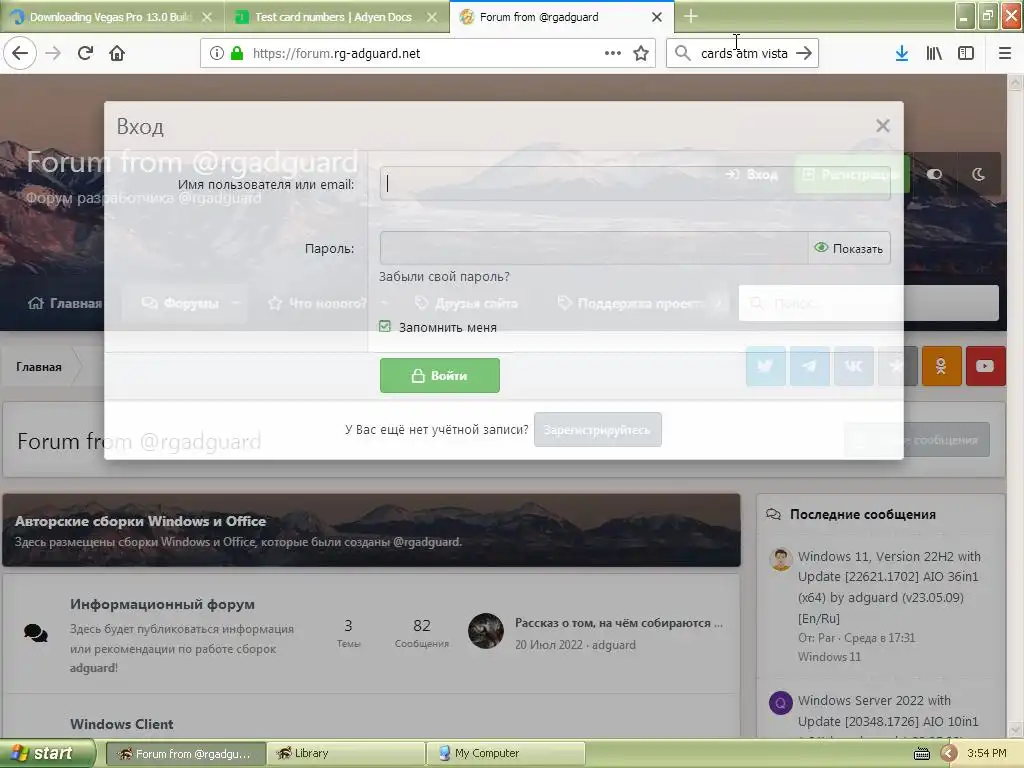The width and height of the screenshot is (1024, 768).
Task: Open a new tab with plus icon
Action: [690, 16]
